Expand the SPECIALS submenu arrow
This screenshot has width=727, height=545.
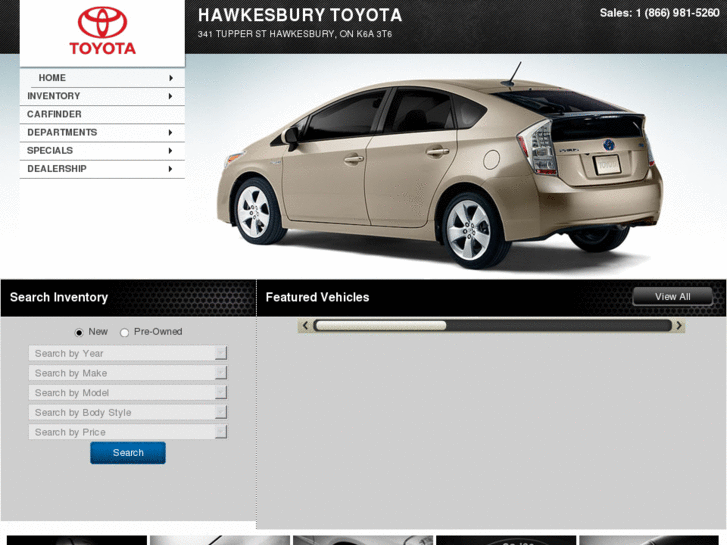[x=171, y=151]
